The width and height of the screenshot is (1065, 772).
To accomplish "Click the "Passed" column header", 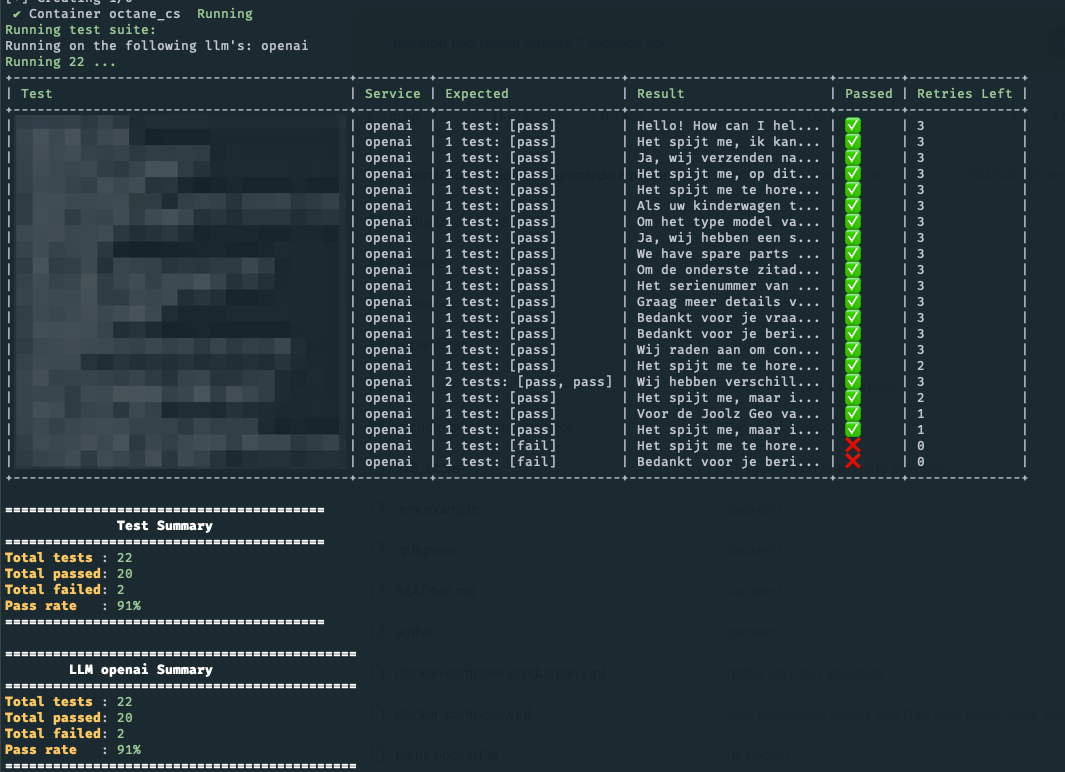I will click(868, 94).
